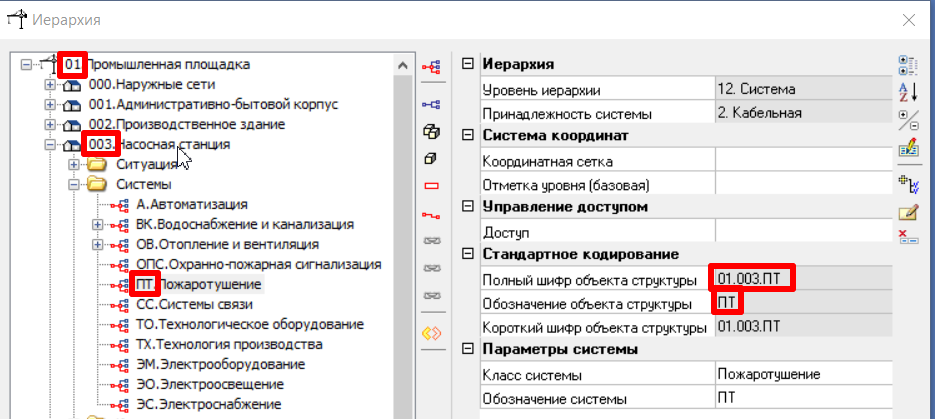
Task: Collapse the Системы folder in tree
Action: (74, 185)
